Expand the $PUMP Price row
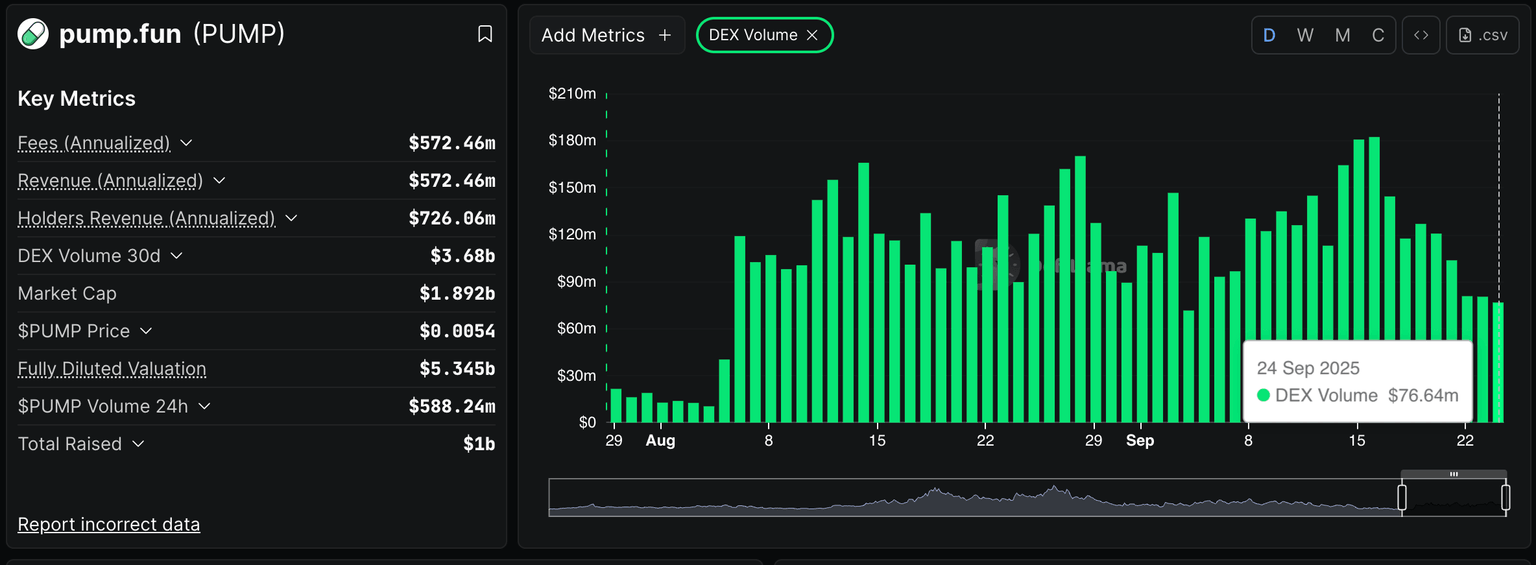 point(146,331)
